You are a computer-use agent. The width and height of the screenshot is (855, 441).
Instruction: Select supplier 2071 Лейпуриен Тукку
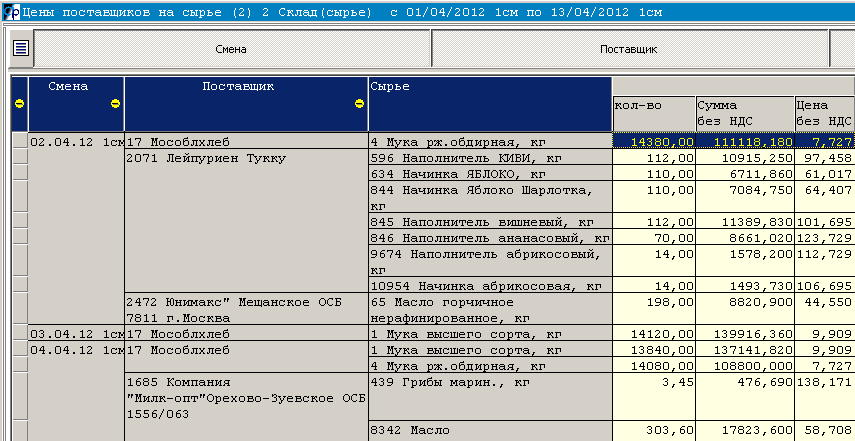click(246, 221)
